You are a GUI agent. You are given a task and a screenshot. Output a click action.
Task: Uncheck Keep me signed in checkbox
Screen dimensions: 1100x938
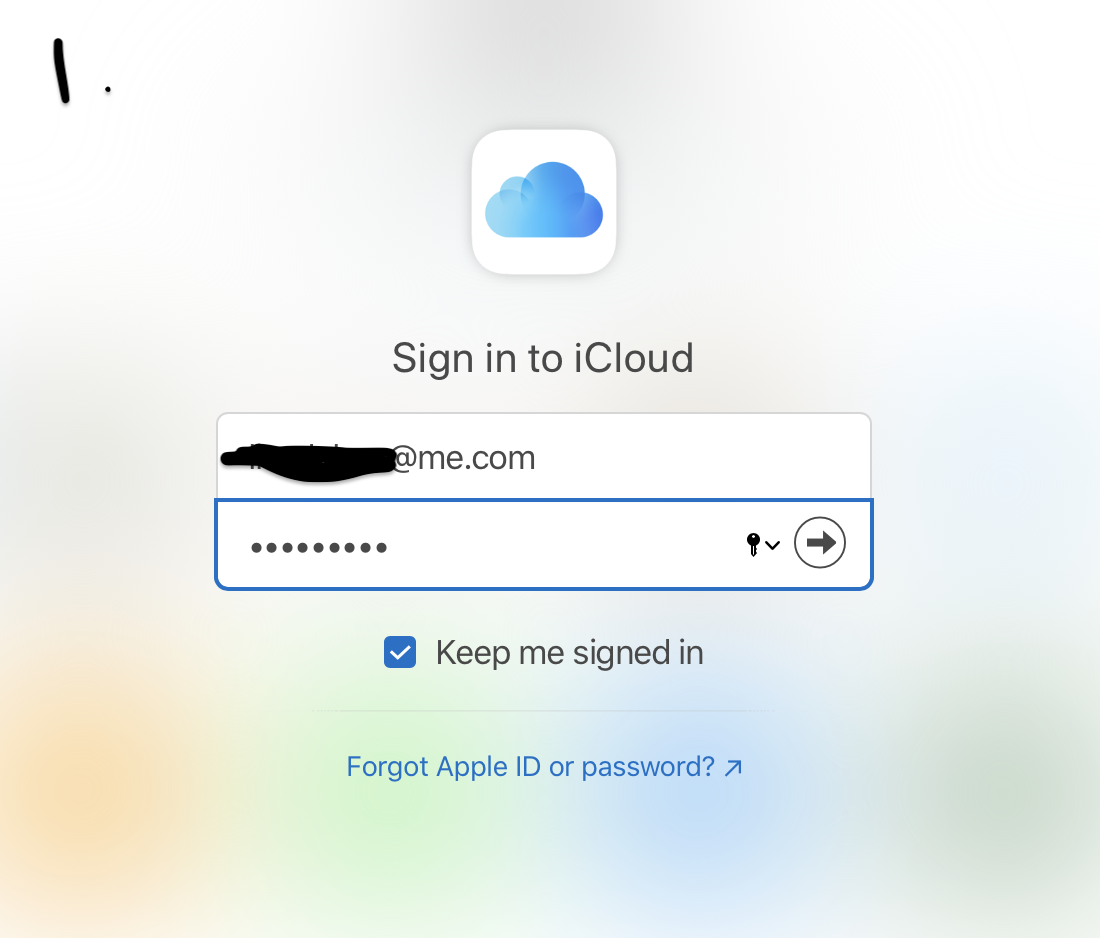[x=400, y=652]
